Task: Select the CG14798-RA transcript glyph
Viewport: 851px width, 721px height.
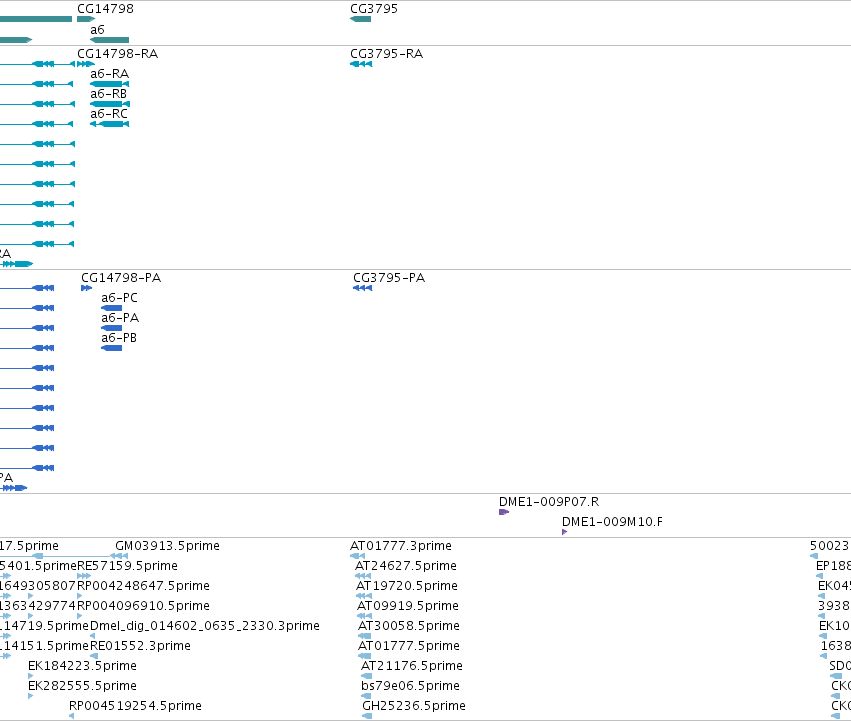Action: (x=86, y=64)
